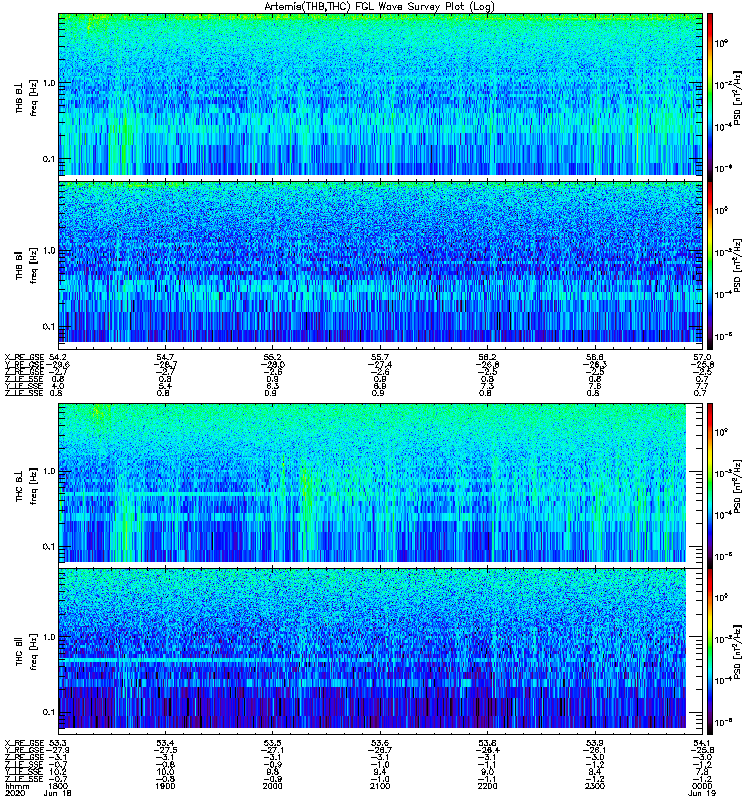The image size is (750, 800).
Task: Click the '0.1' frequency tick of the bottom THC panel
Action: pyautogui.click(x=49, y=712)
